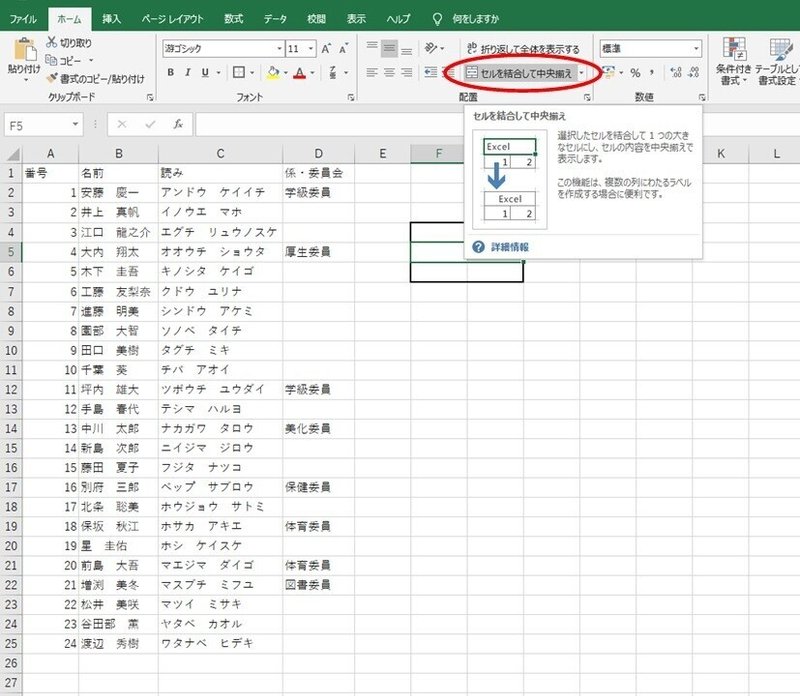The width and height of the screenshot is (800, 696).
Task: Toggle top vertical alignment
Action: pos(372,48)
